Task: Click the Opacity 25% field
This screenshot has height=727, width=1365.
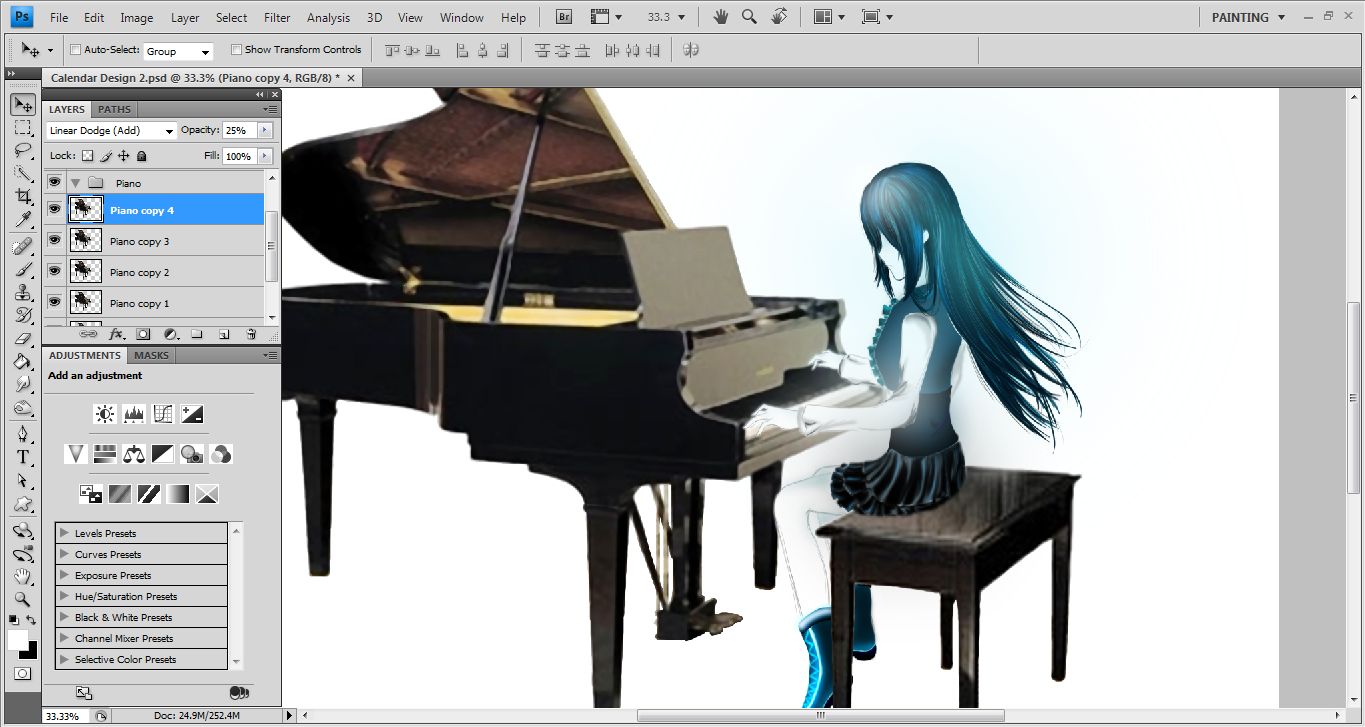Action: (239, 130)
